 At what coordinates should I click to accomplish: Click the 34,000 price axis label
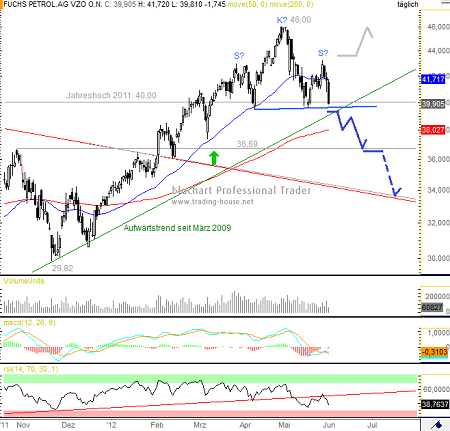pyautogui.click(x=438, y=190)
